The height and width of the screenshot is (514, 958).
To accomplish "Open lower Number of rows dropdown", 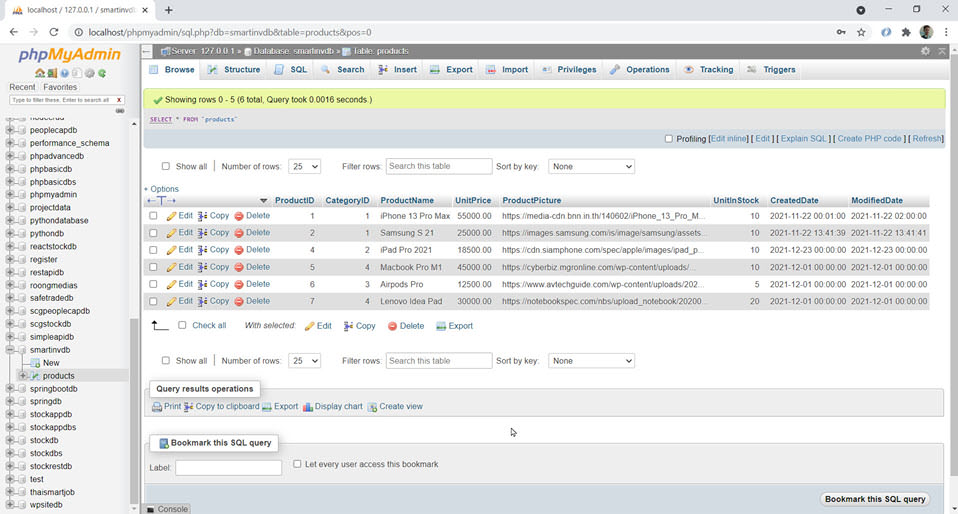I will click(x=304, y=361).
